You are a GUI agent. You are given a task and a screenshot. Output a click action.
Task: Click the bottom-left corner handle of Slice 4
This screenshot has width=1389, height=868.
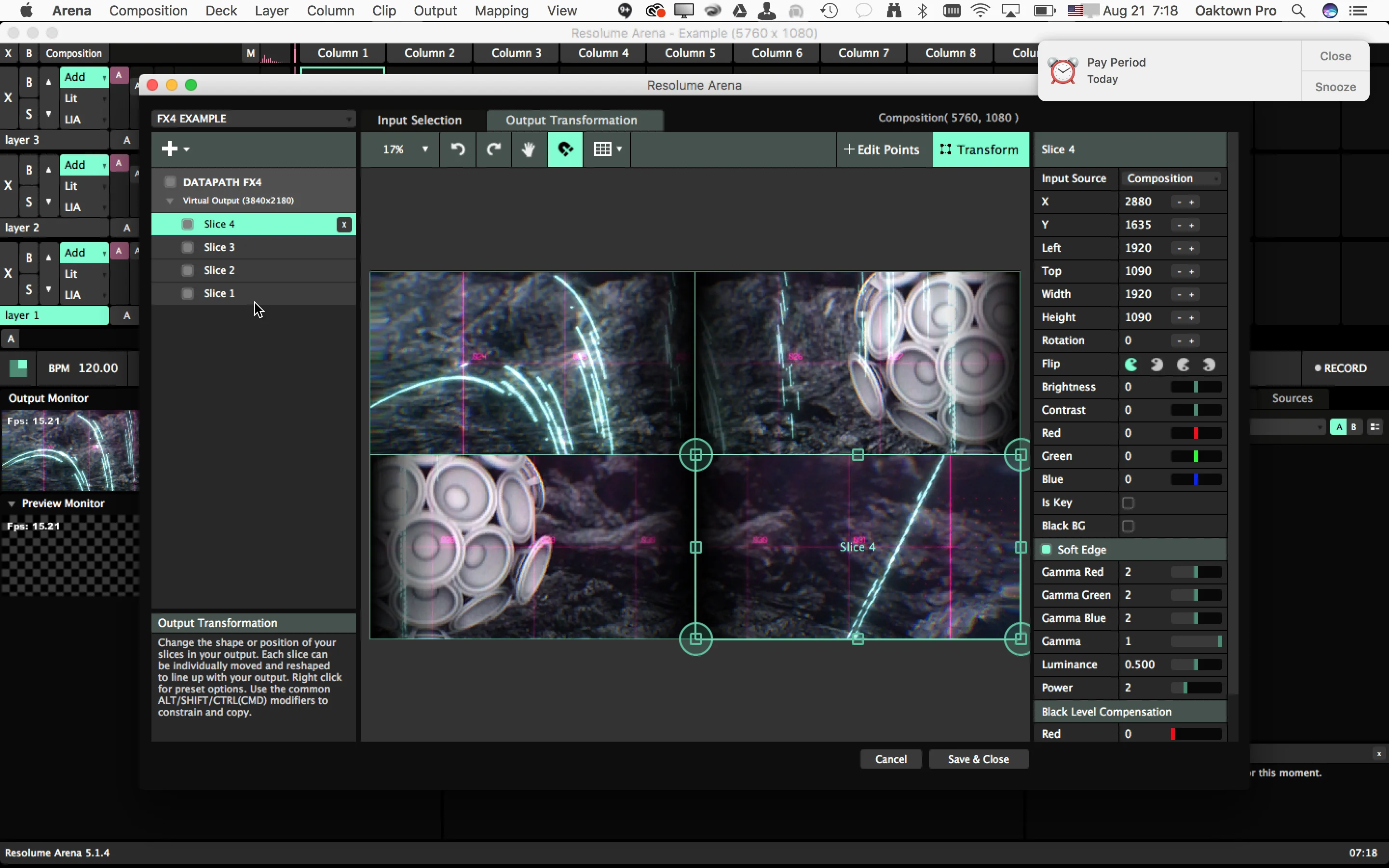coord(695,638)
